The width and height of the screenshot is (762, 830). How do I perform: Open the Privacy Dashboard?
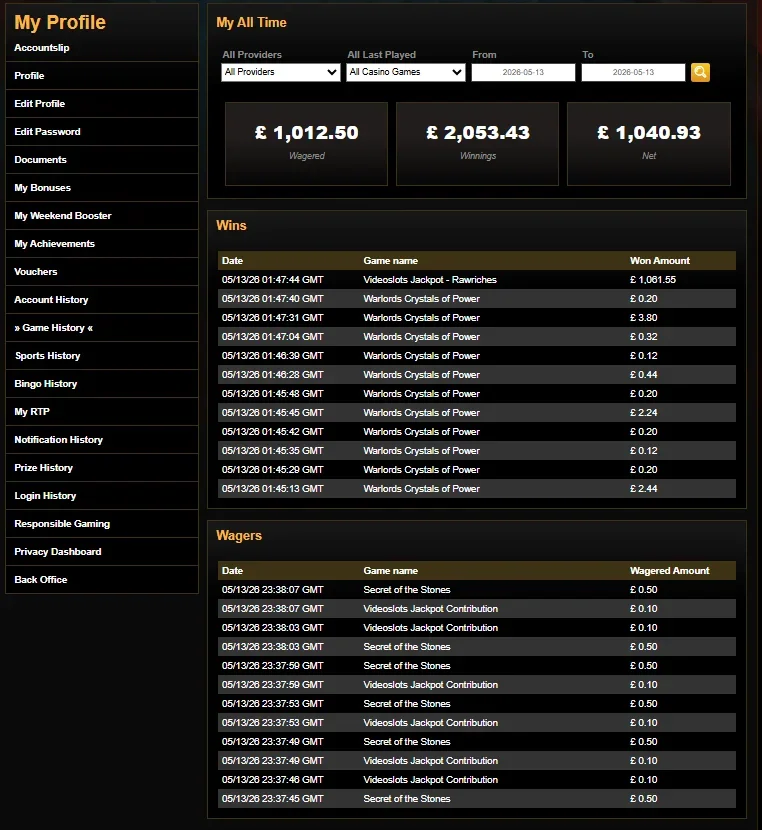point(102,552)
